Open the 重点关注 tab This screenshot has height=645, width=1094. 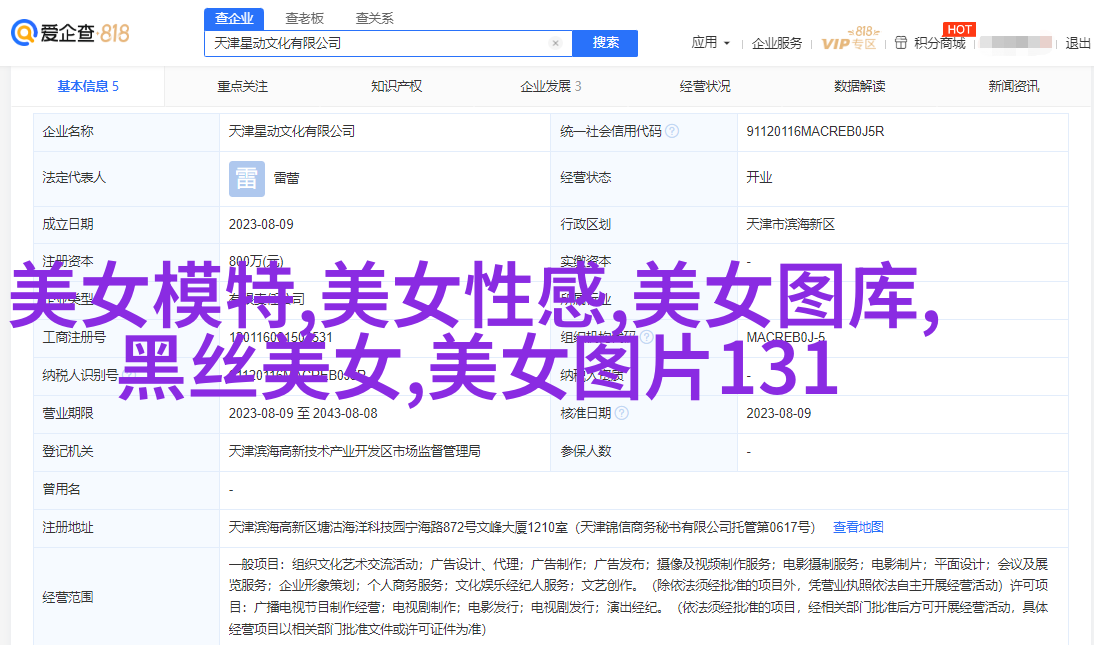tap(242, 87)
